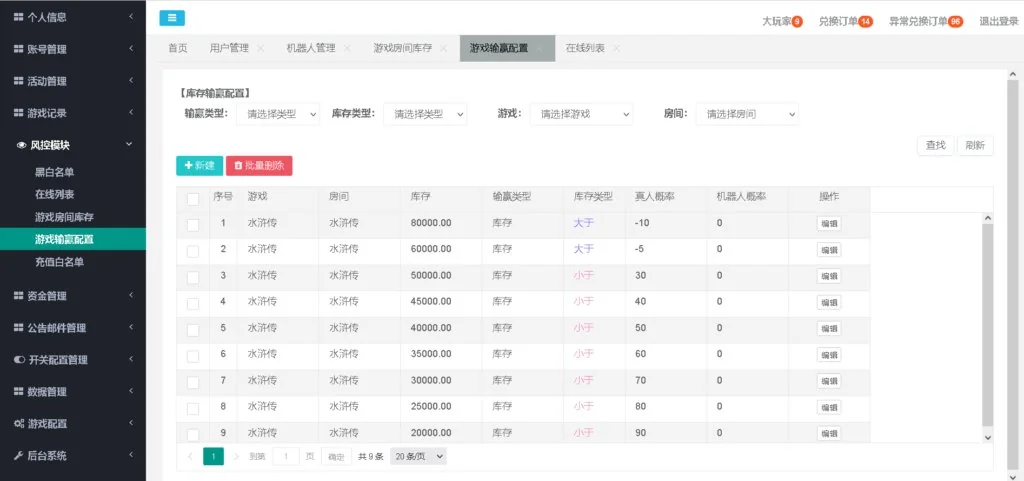Click the page jump number input field
This screenshot has height=481, width=1024.
click(286, 456)
